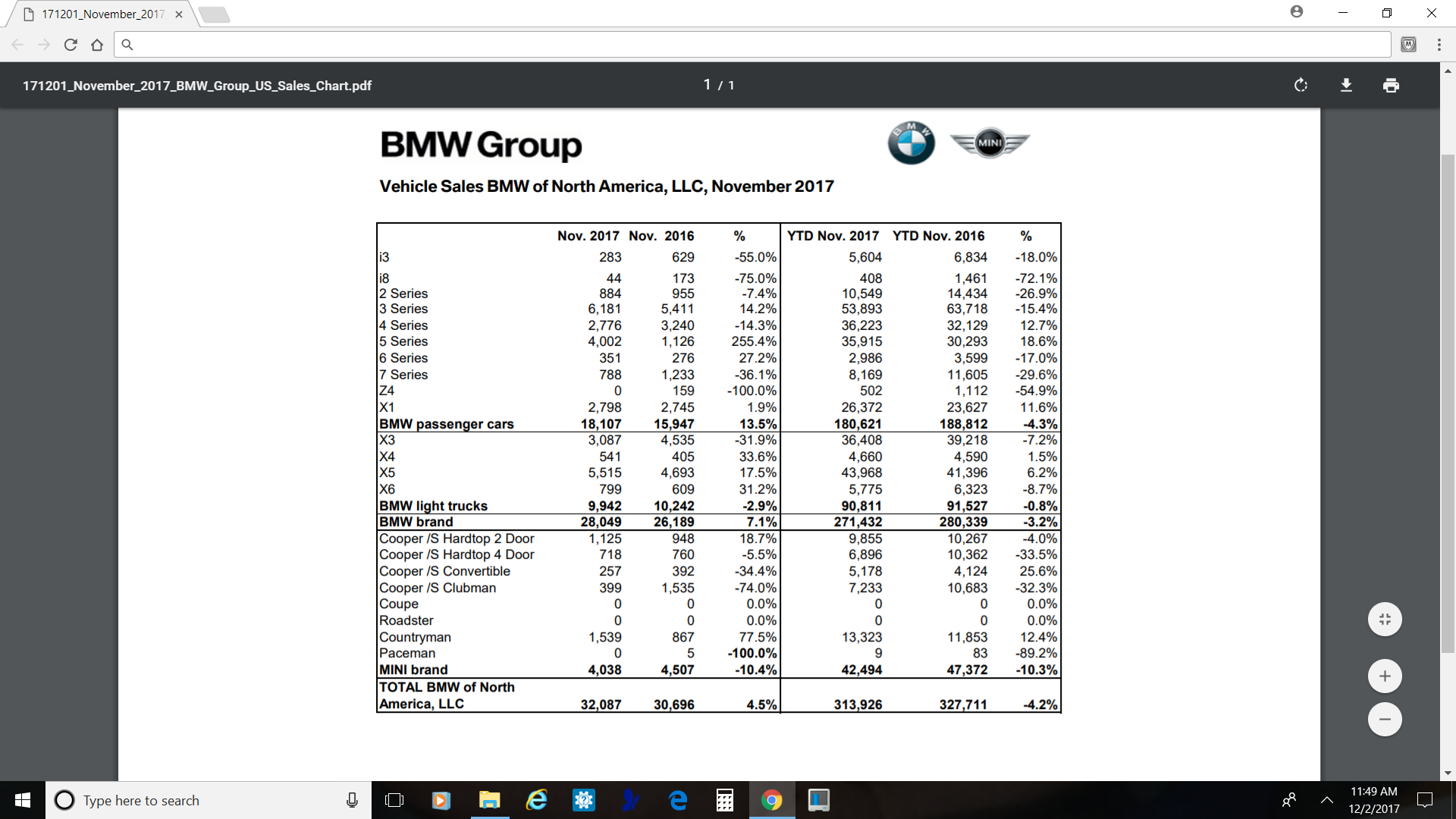Click the address bar field
The width and height of the screenshot is (1456, 819).
tap(751, 45)
